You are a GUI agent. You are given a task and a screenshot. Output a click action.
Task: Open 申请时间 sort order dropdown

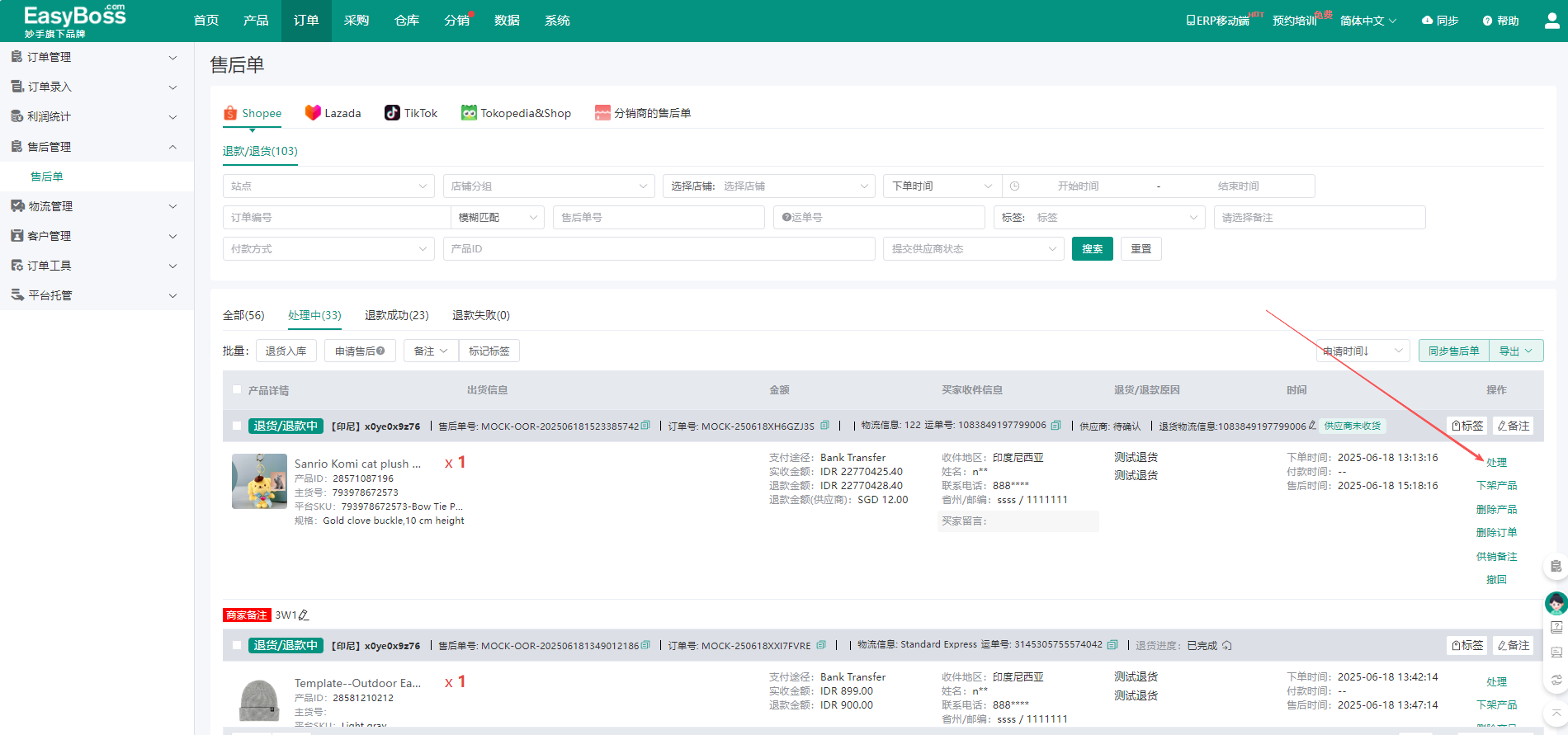tap(1363, 351)
